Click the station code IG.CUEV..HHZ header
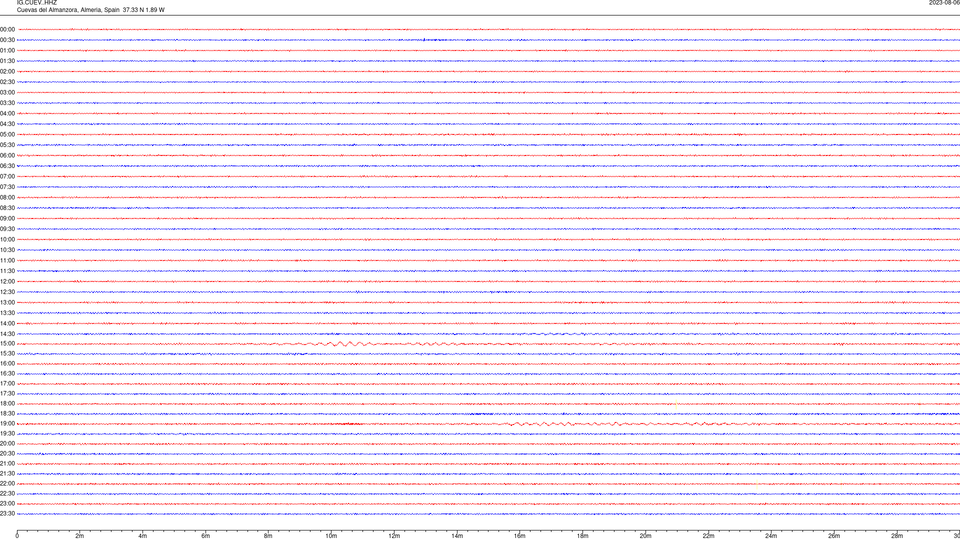This screenshot has height=540, width=960. [x=37, y=2]
